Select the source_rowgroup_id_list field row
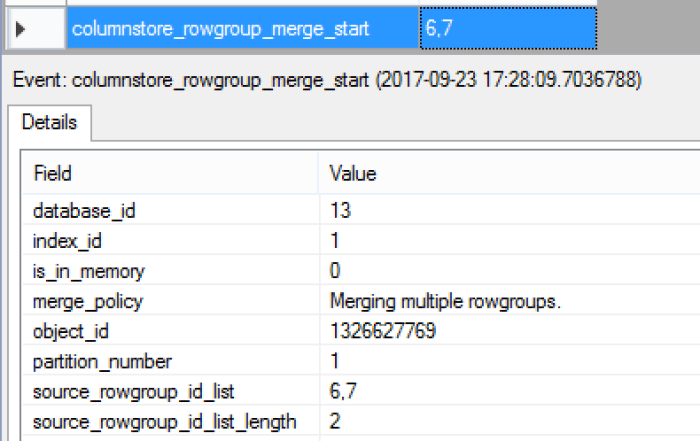Viewport: 700px width, 441px height. (x=135, y=391)
